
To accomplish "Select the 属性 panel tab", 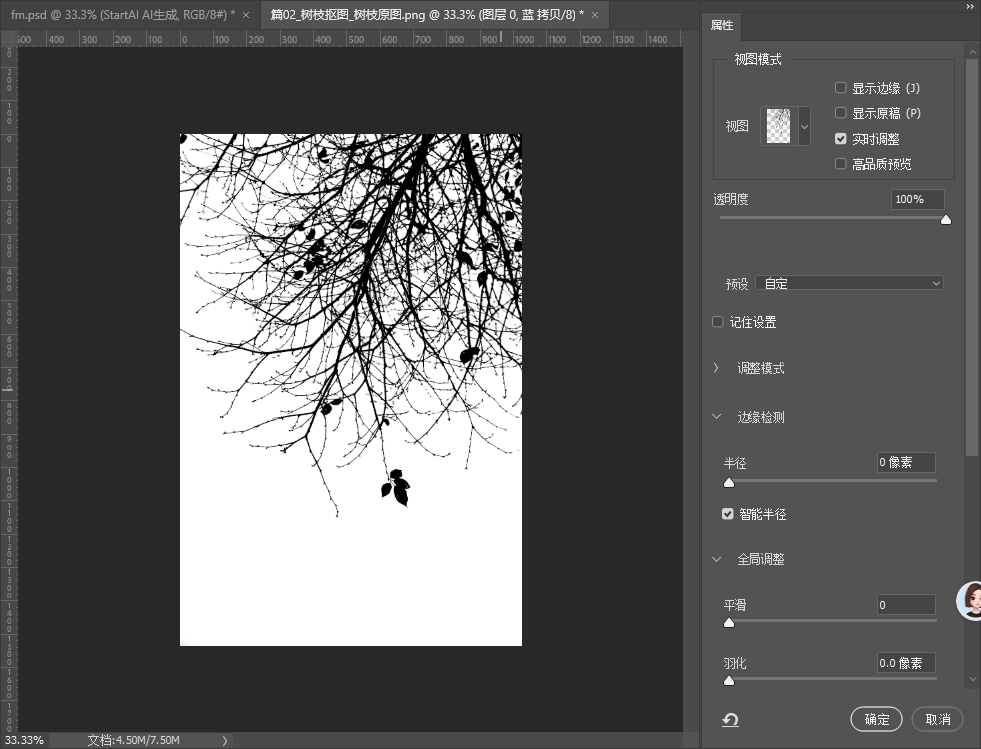I will coord(722,25).
